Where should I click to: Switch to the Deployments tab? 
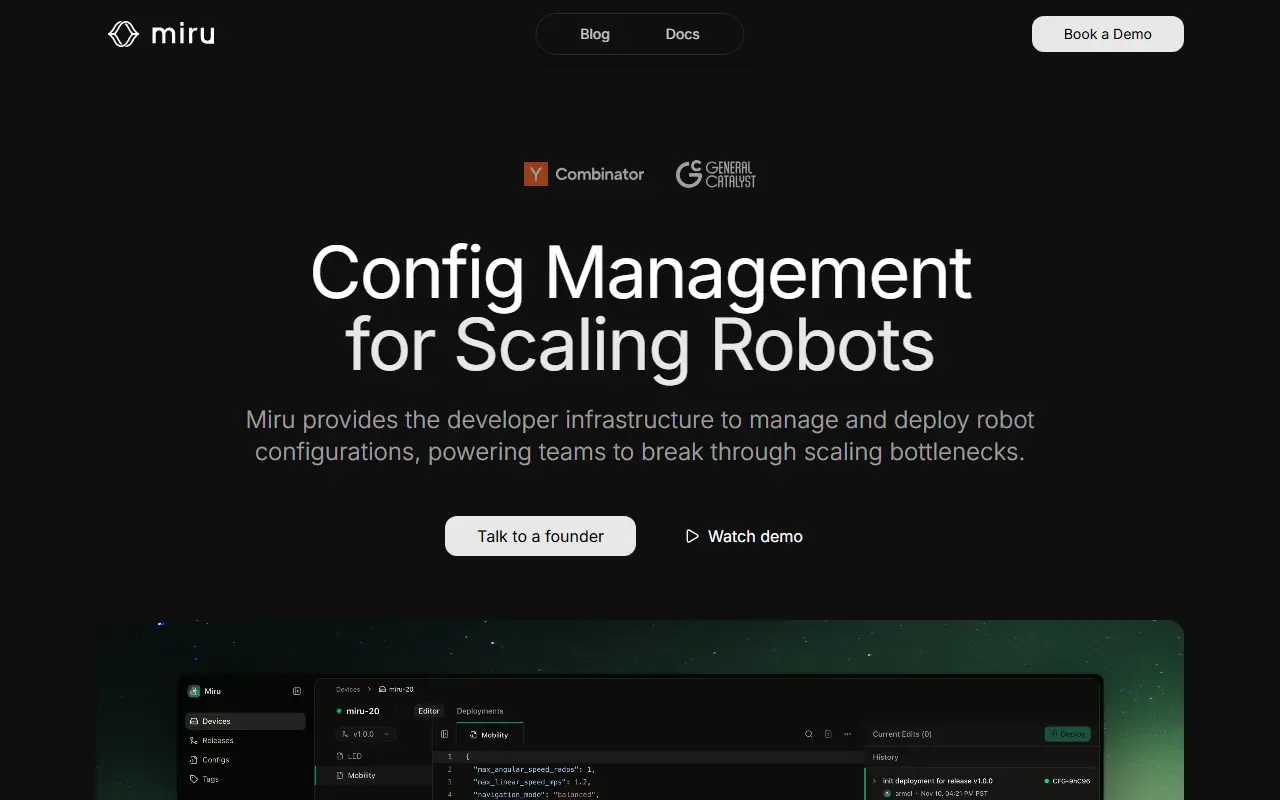click(480, 711)
